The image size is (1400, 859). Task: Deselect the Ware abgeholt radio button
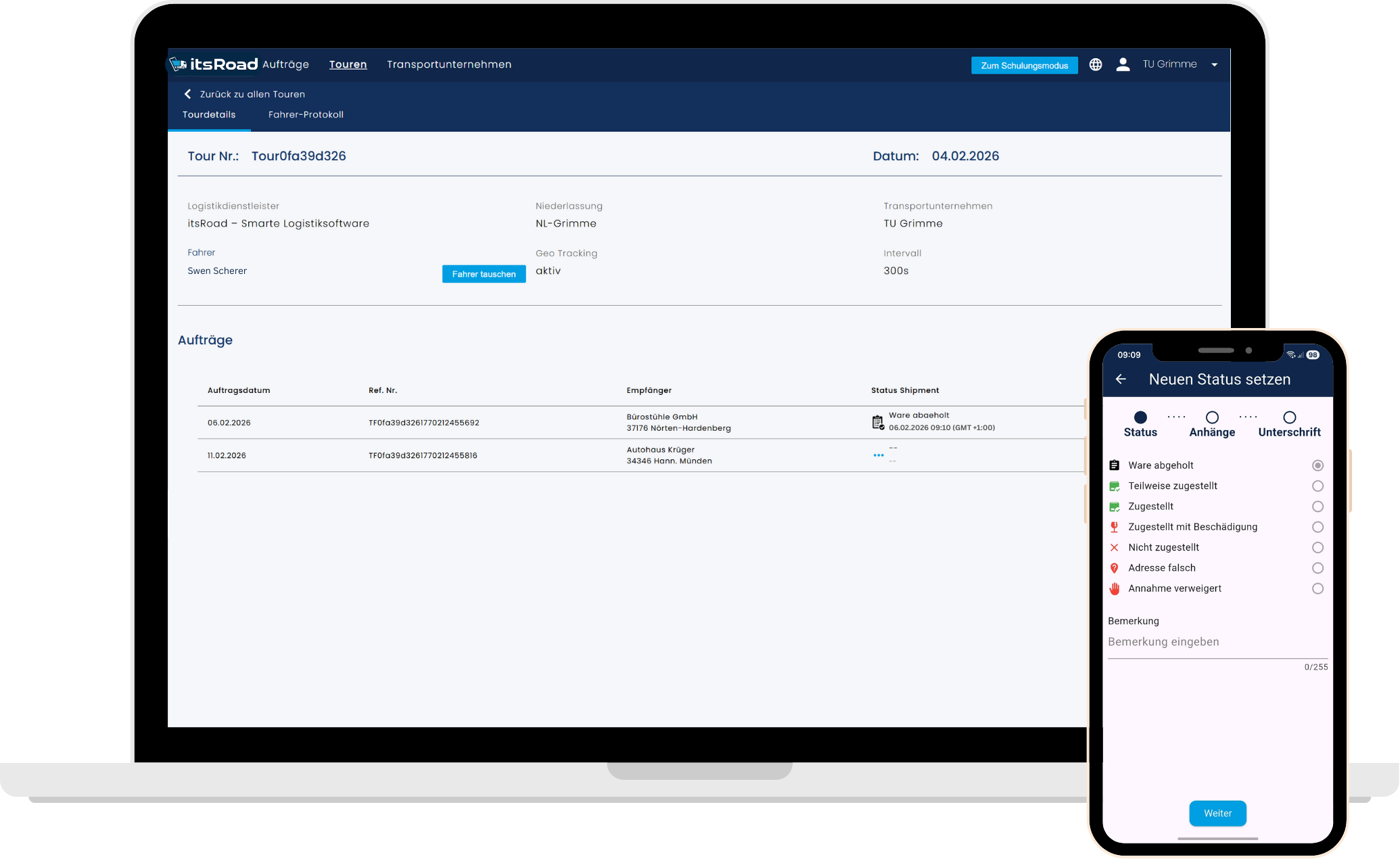tap(1317, 465)
